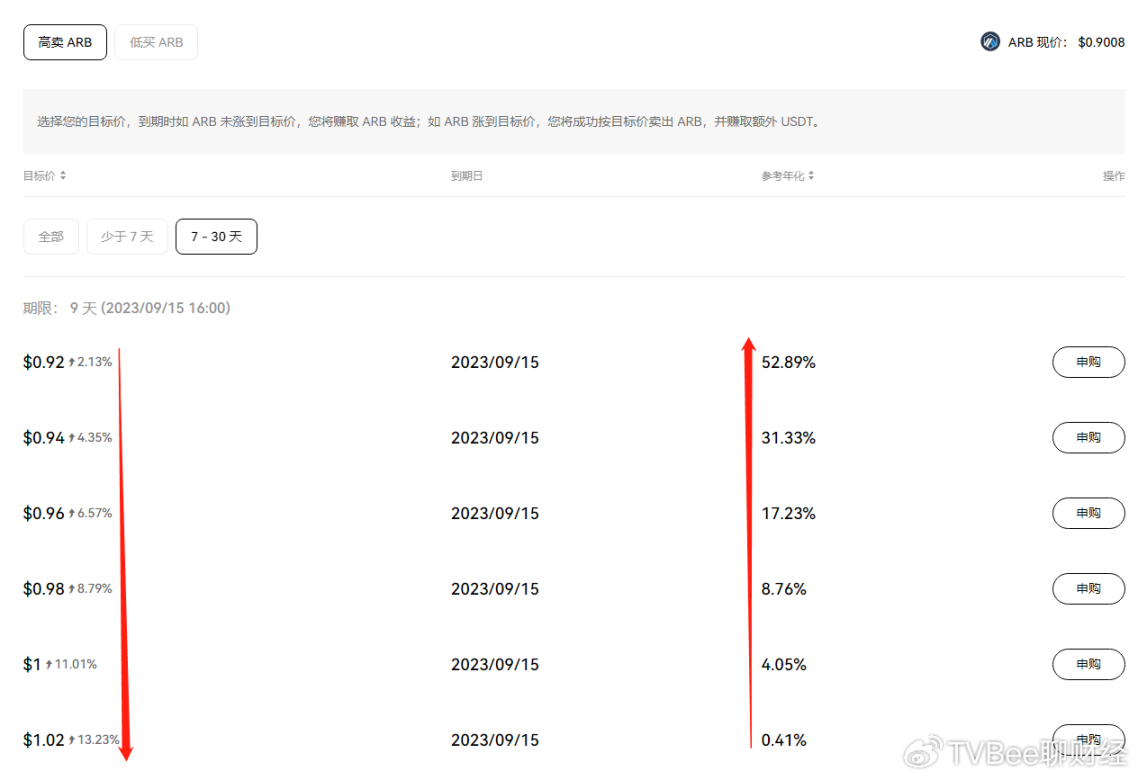The height and width of the screenshot is (780, 1138).
Task: Select the 少于 7 天 filter
Action: (x=127, y=237)
